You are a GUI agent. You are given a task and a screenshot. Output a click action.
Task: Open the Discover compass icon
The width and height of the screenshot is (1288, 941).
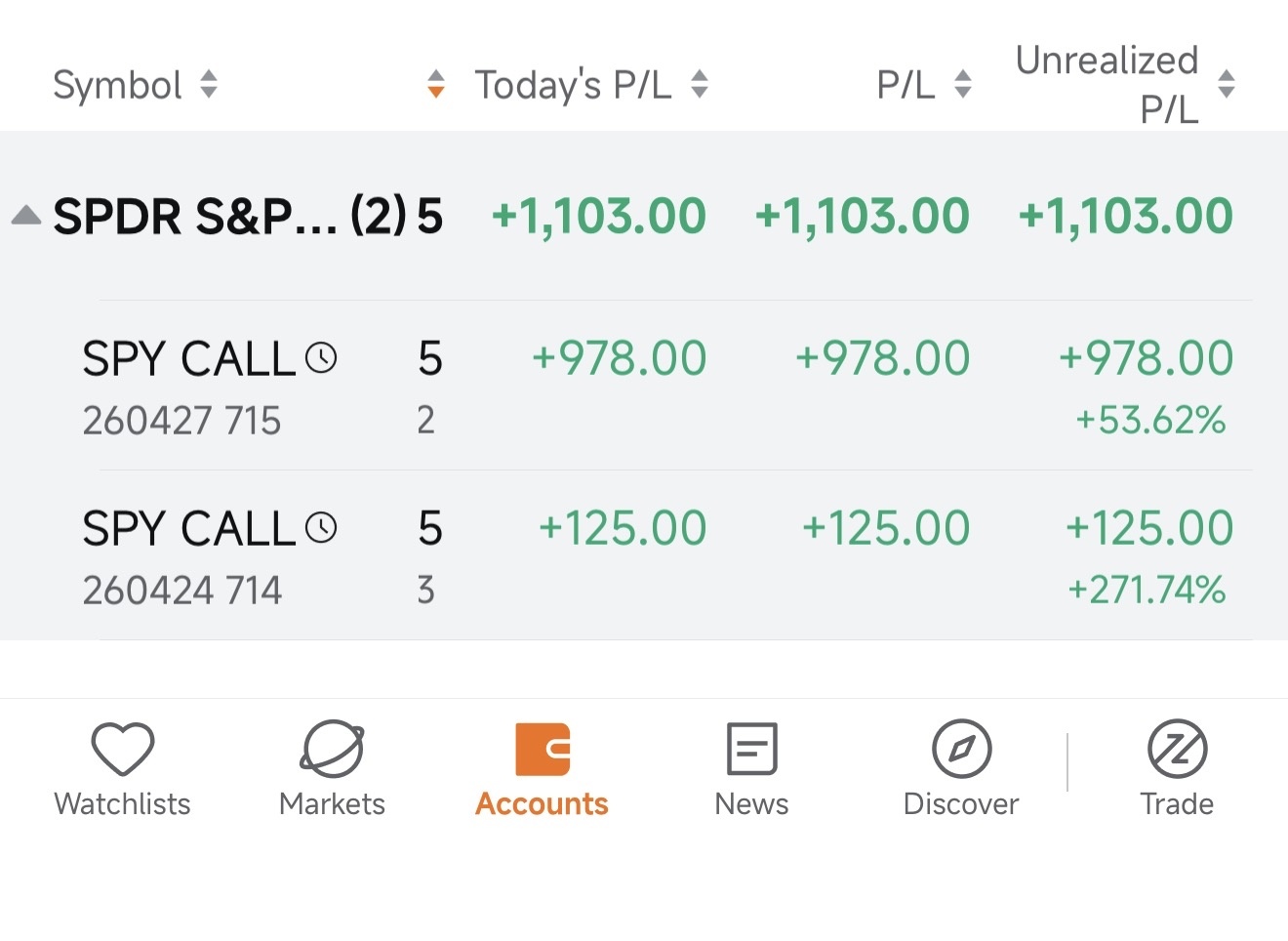[961, 749]
